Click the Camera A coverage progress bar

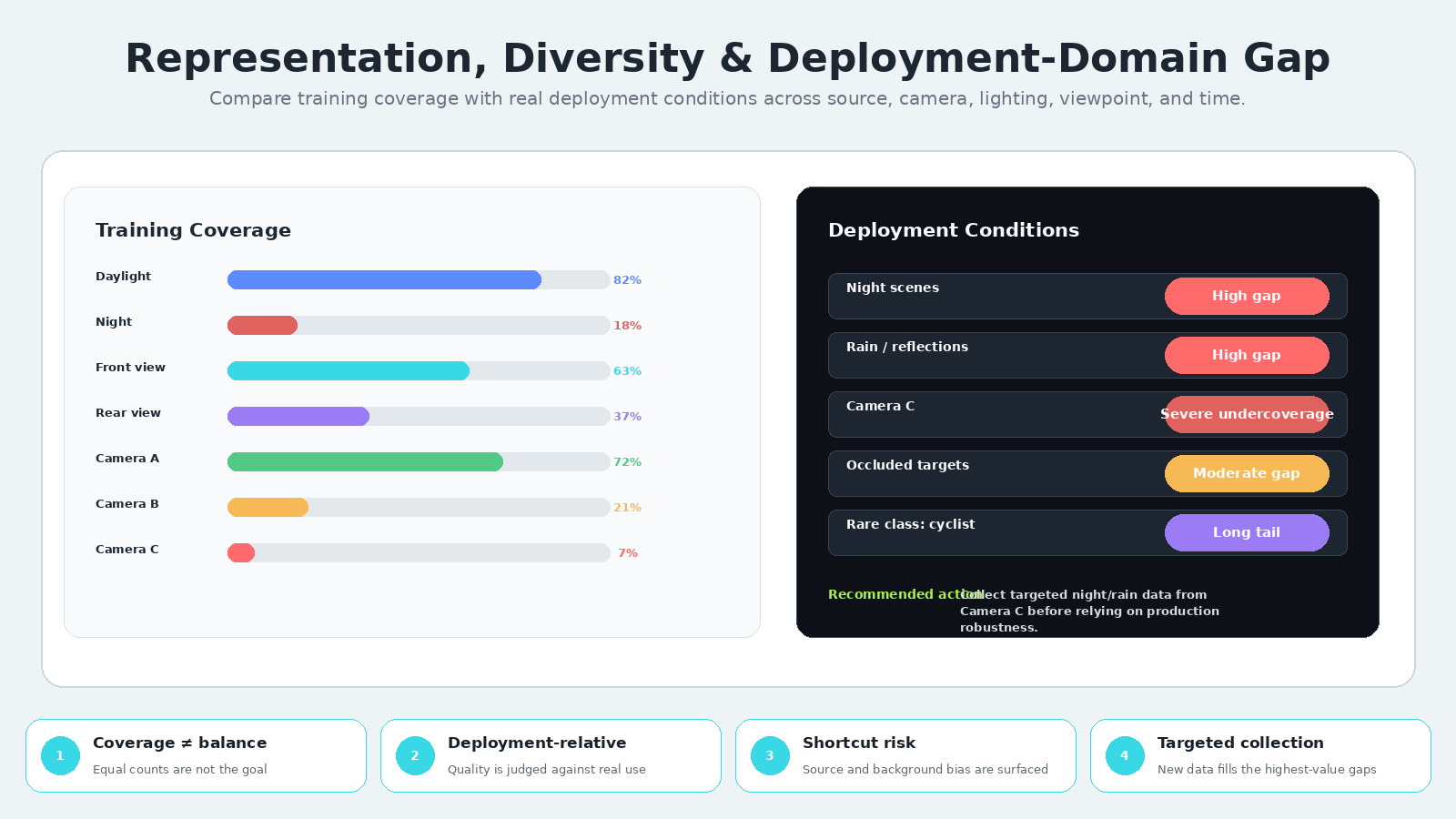[x=419, y=461]
